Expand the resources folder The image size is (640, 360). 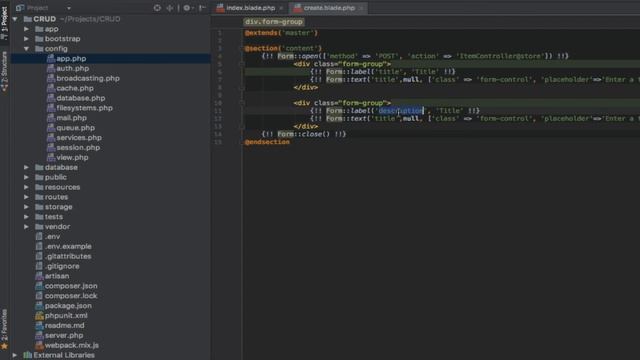click(27, 187)
